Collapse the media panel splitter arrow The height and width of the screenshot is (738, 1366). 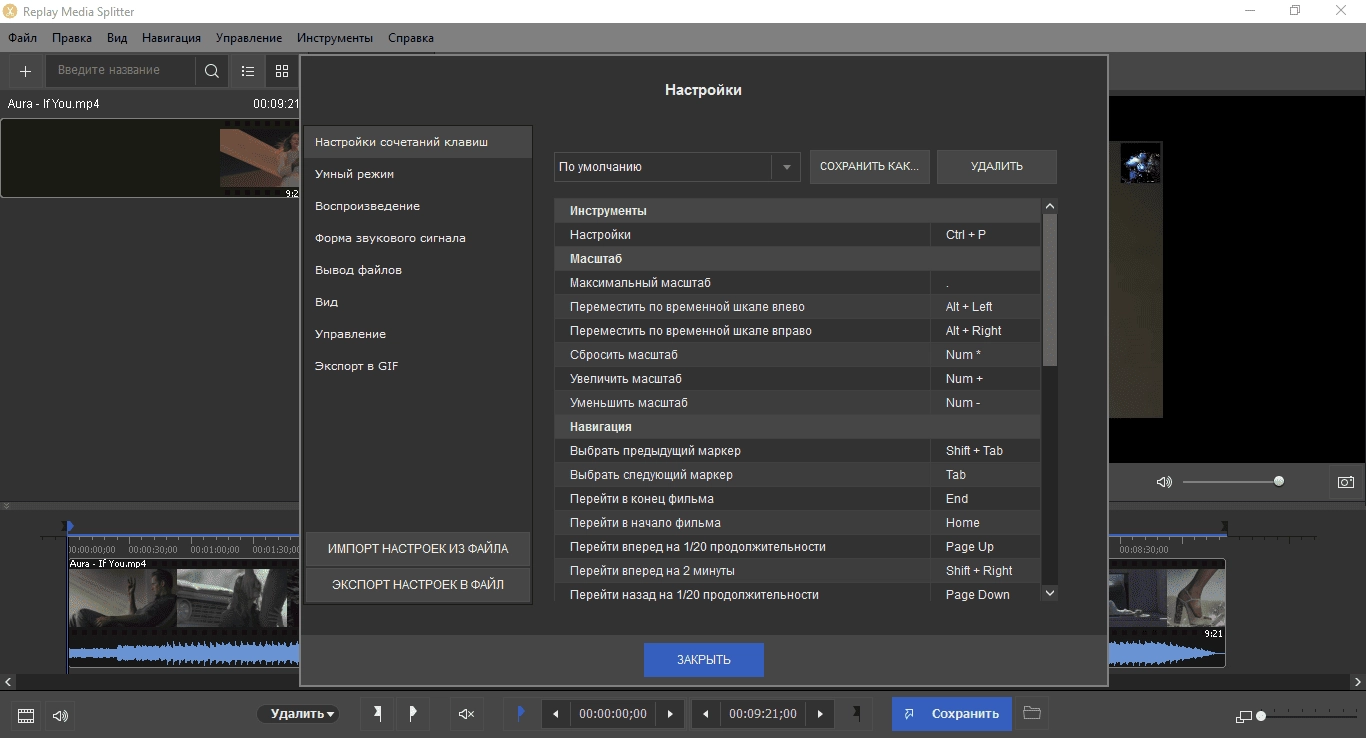click(6, 507)
